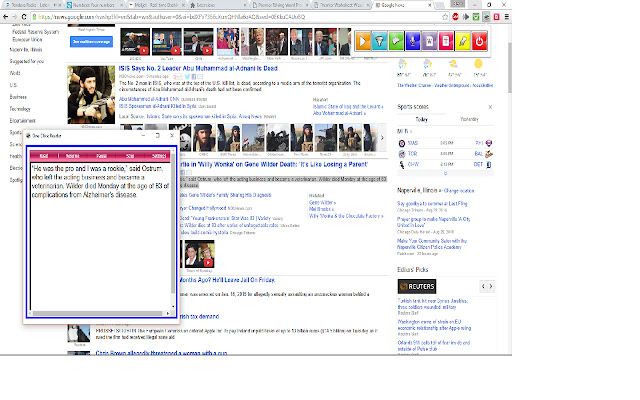
Task: Show previous Editors' Picks with left arrow
Action: [x=483, y=287]
